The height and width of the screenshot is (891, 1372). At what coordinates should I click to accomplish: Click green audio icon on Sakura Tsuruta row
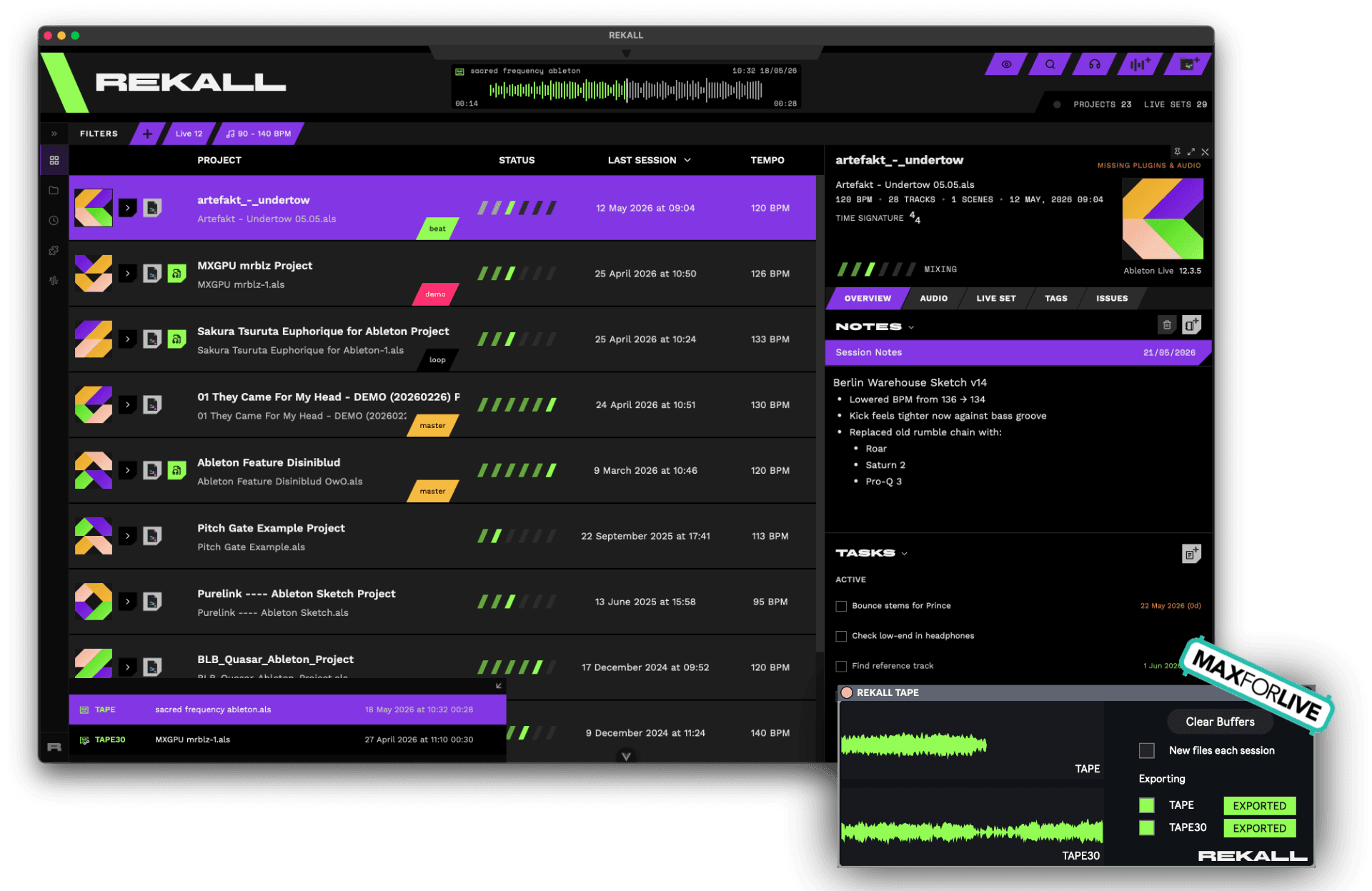(177, 339)
